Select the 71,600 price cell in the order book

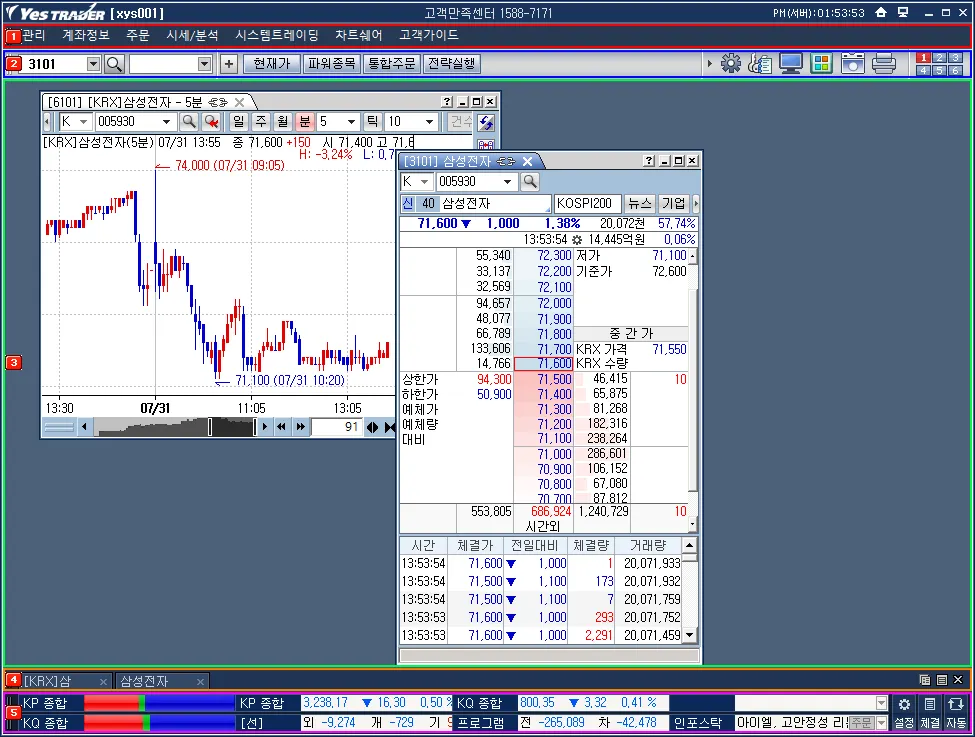pyautogui.click(x=544, y=363)
